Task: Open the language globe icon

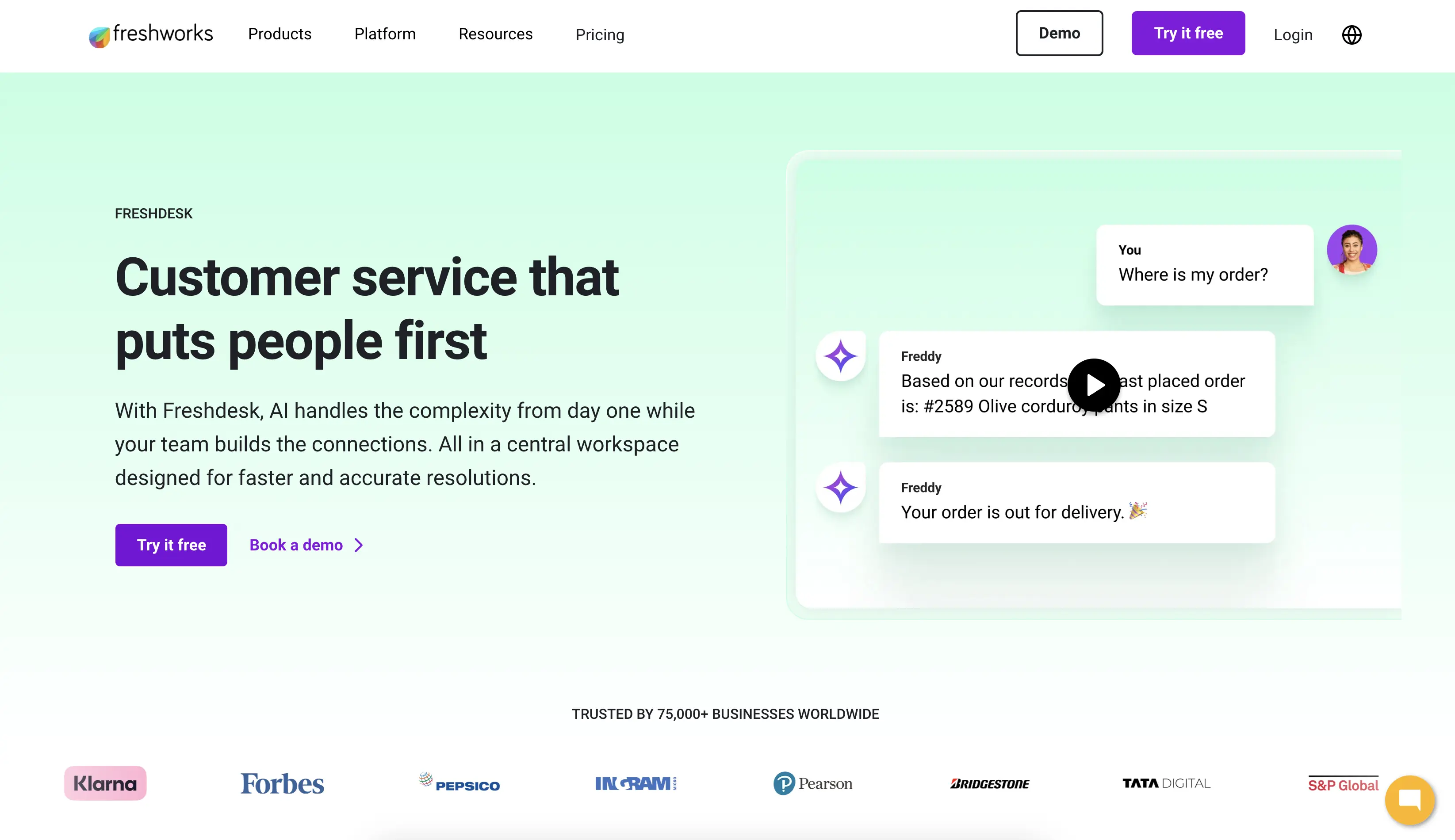Action: pyautogui.click(x=1351, y=34)
